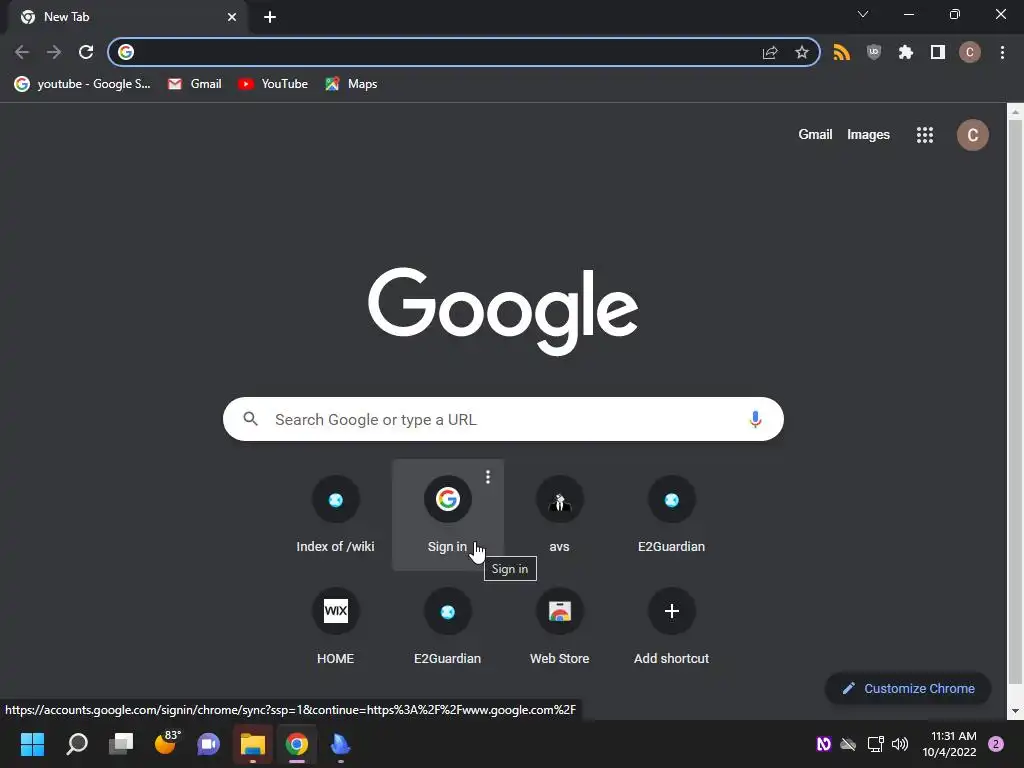Image resolution: width=1024 pixels, height=768 pixels.
Task: Go back with the back arrow
Action: coord(22,52)
